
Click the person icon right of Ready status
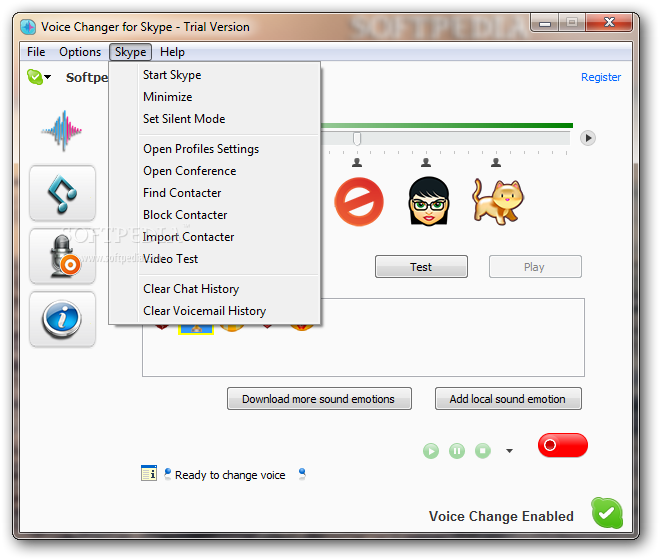(302, 474)
